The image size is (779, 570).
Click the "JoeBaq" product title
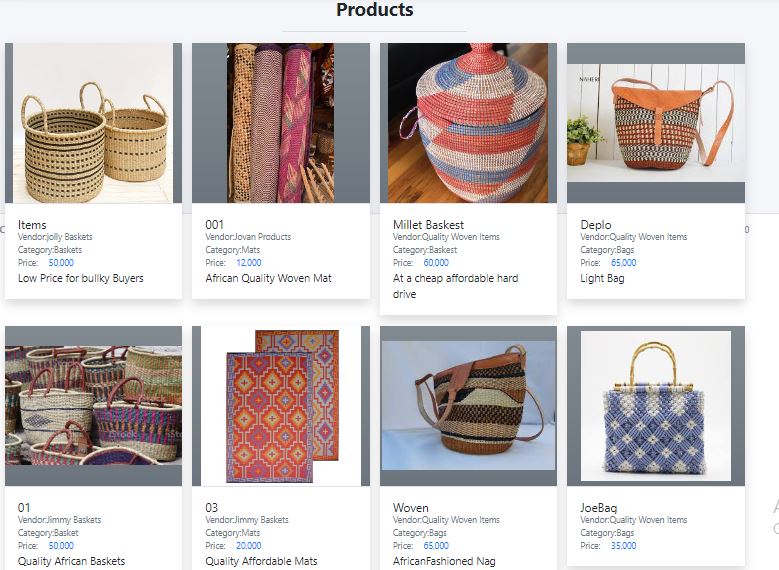click(598, 508)
